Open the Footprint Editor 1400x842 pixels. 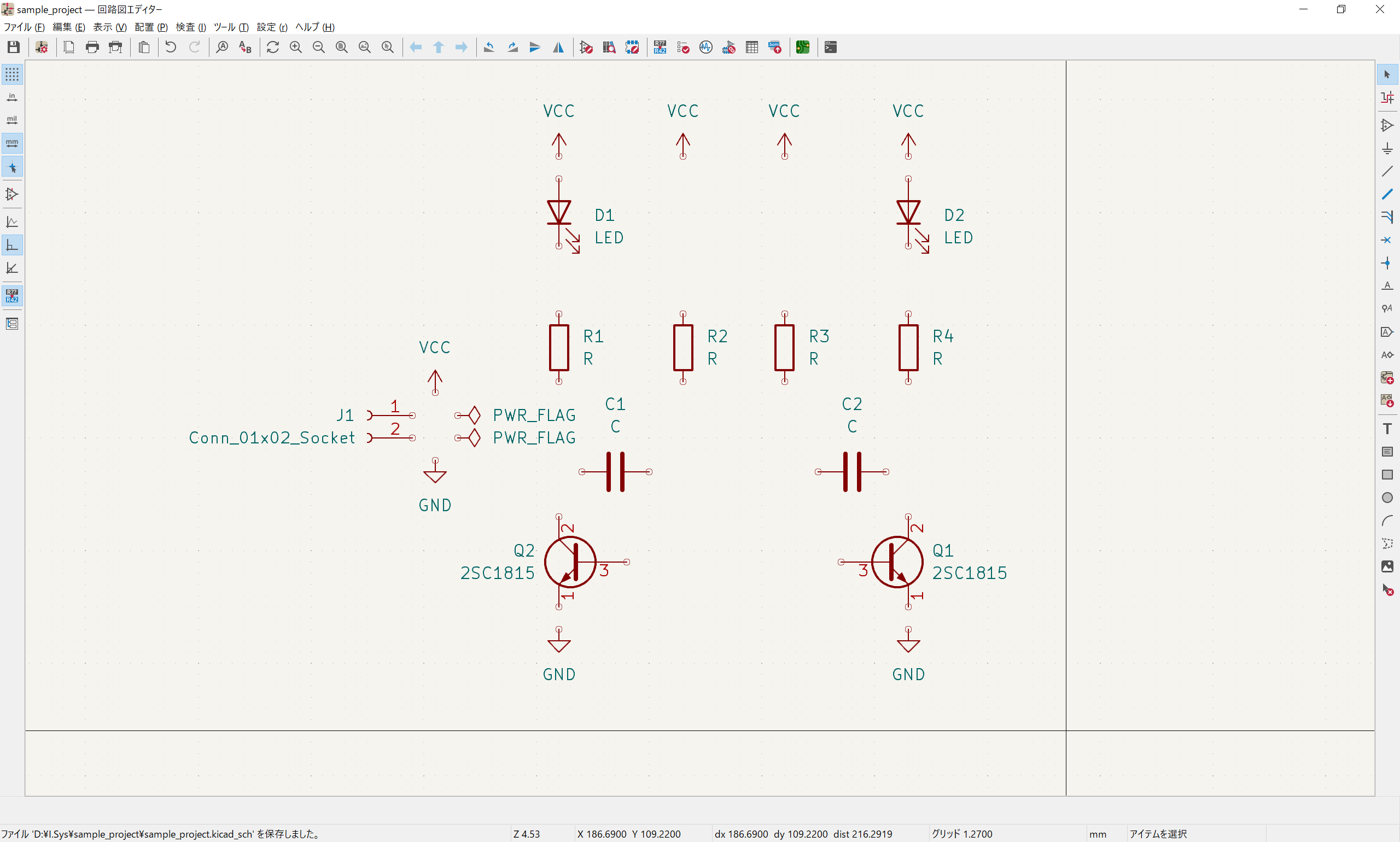coord(632,47)
